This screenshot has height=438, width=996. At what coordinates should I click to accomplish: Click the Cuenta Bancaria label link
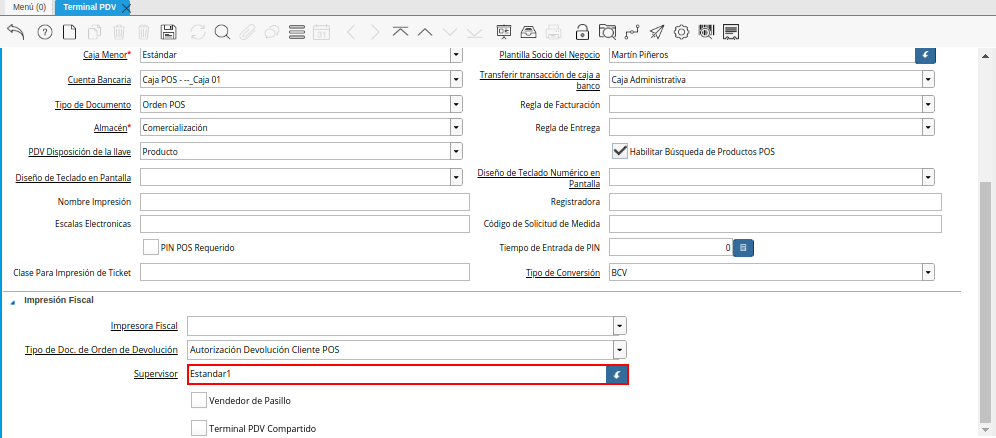click(99, 80)
